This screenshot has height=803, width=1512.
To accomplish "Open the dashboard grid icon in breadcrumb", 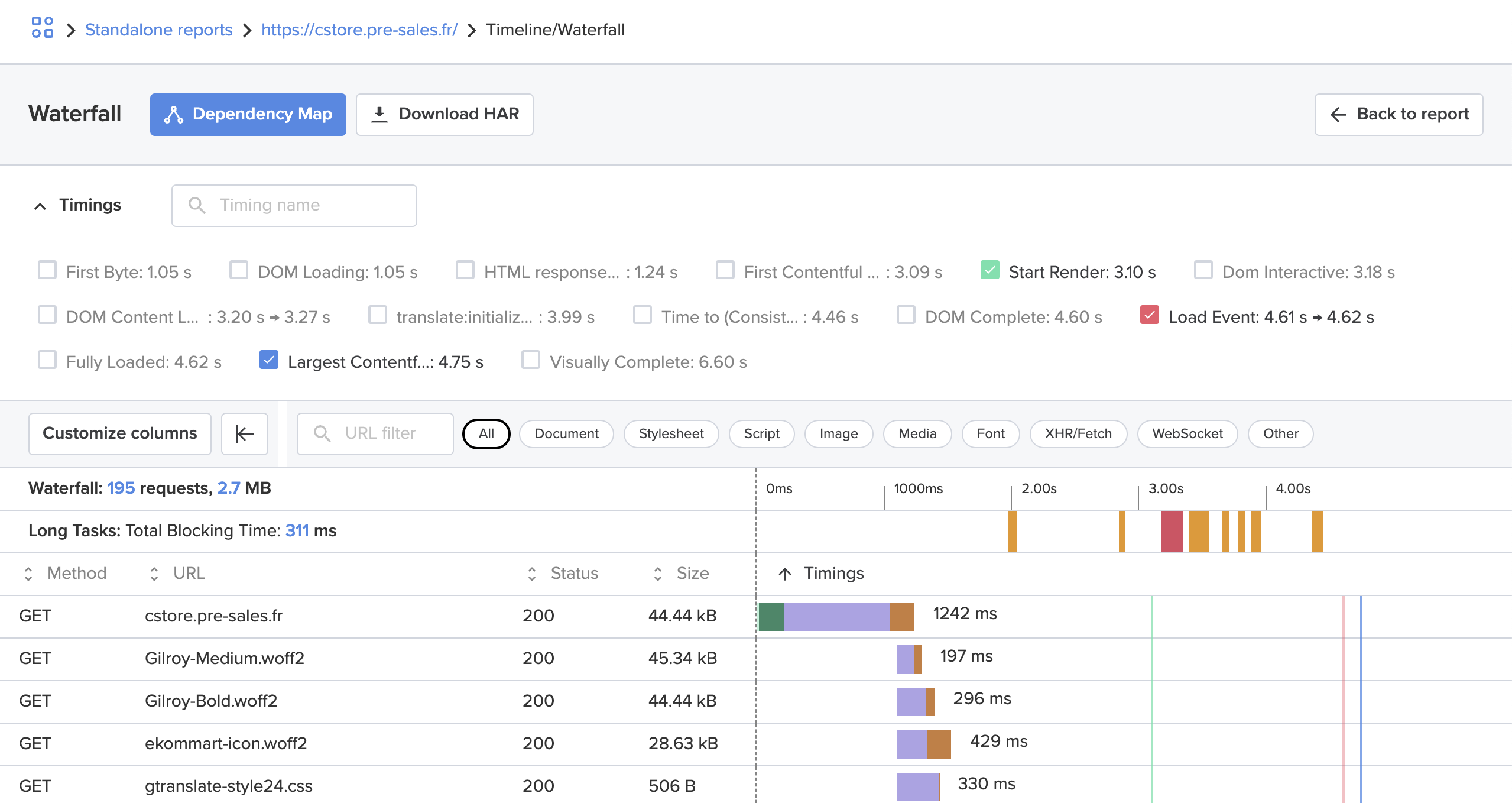I will pos(43,28).
